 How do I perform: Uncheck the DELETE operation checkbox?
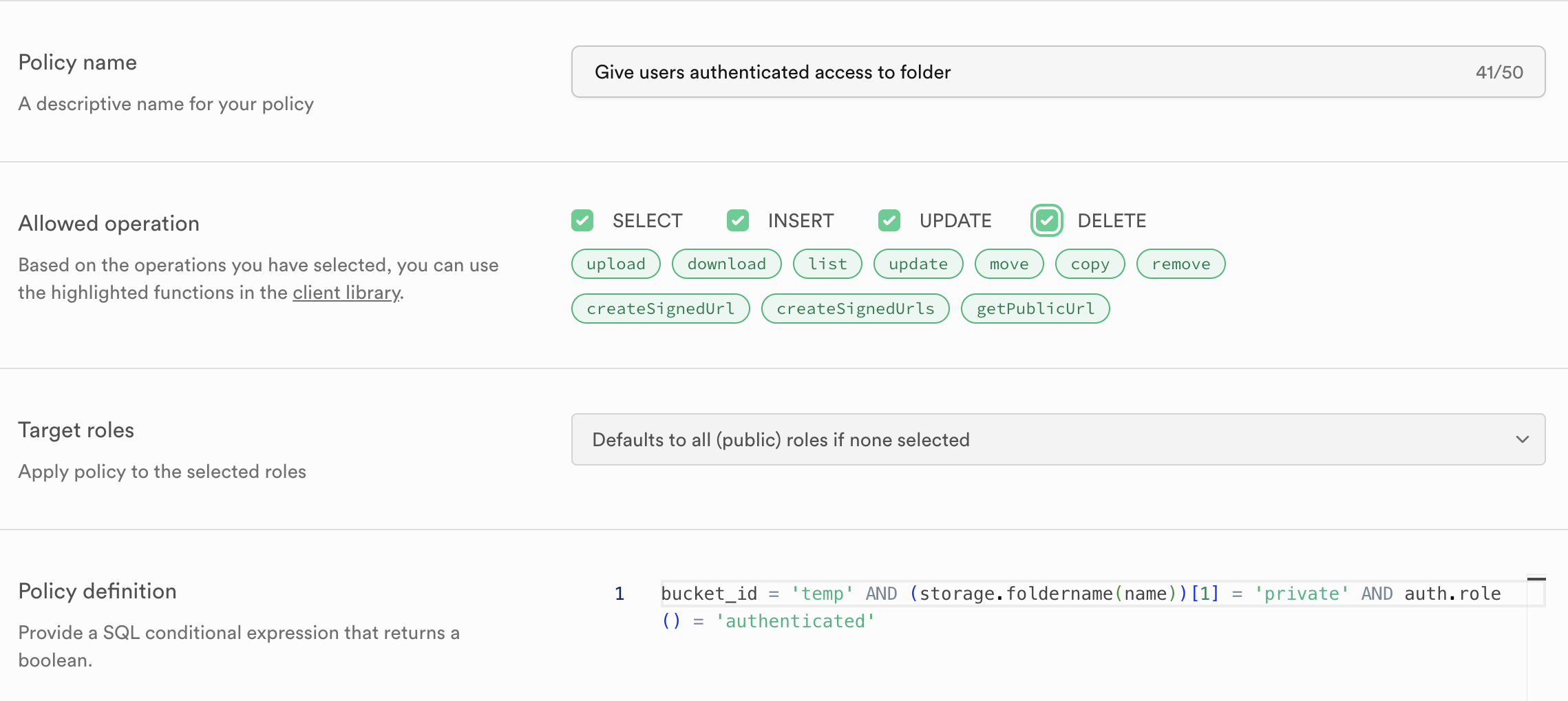coord(1047,220)
